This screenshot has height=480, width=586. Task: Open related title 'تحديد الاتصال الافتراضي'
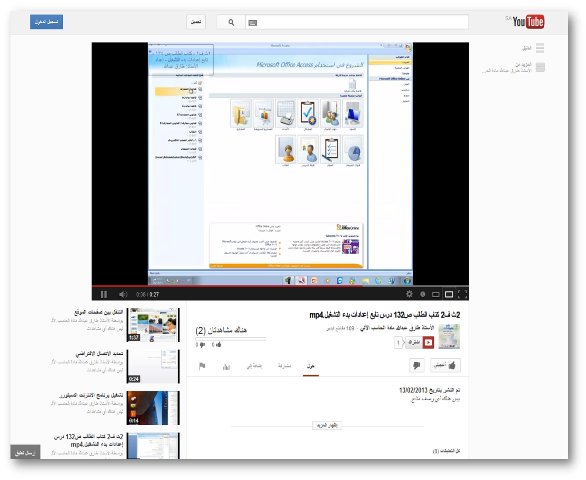click(99, 353)
